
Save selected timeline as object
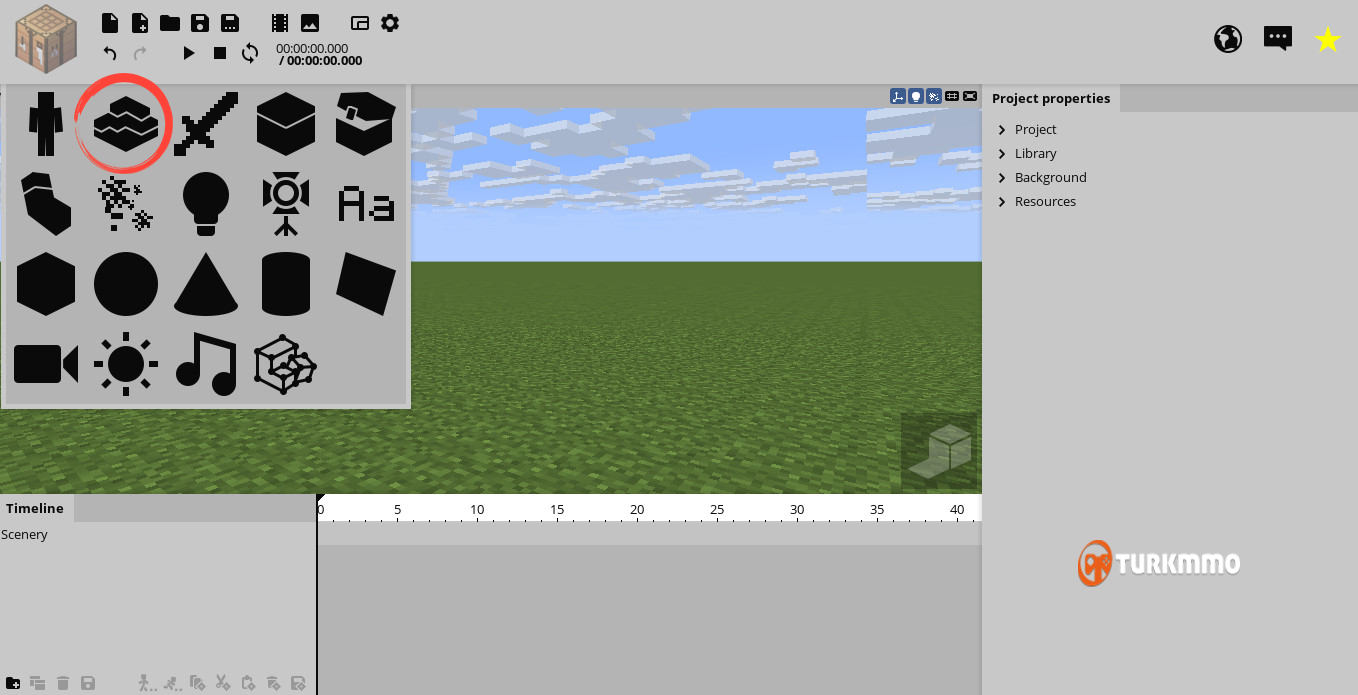(x=88, y=683)
